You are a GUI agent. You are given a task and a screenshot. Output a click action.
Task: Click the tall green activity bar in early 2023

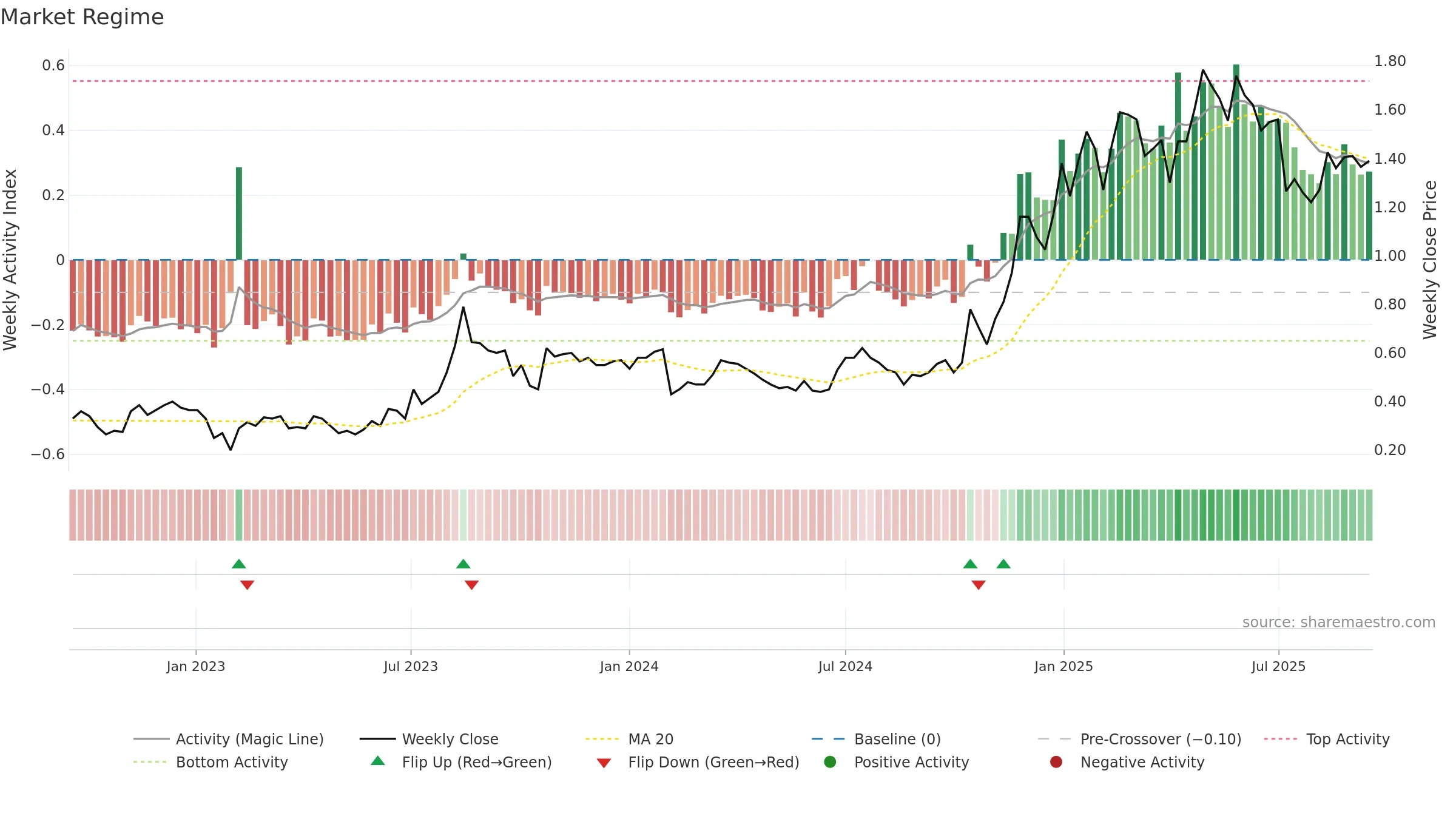[239, 214]
